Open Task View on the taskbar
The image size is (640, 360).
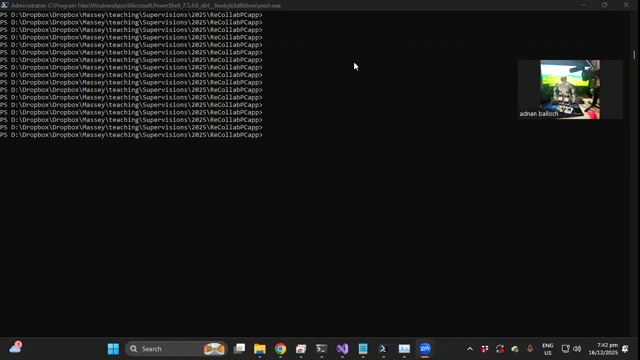pos(239,349)
